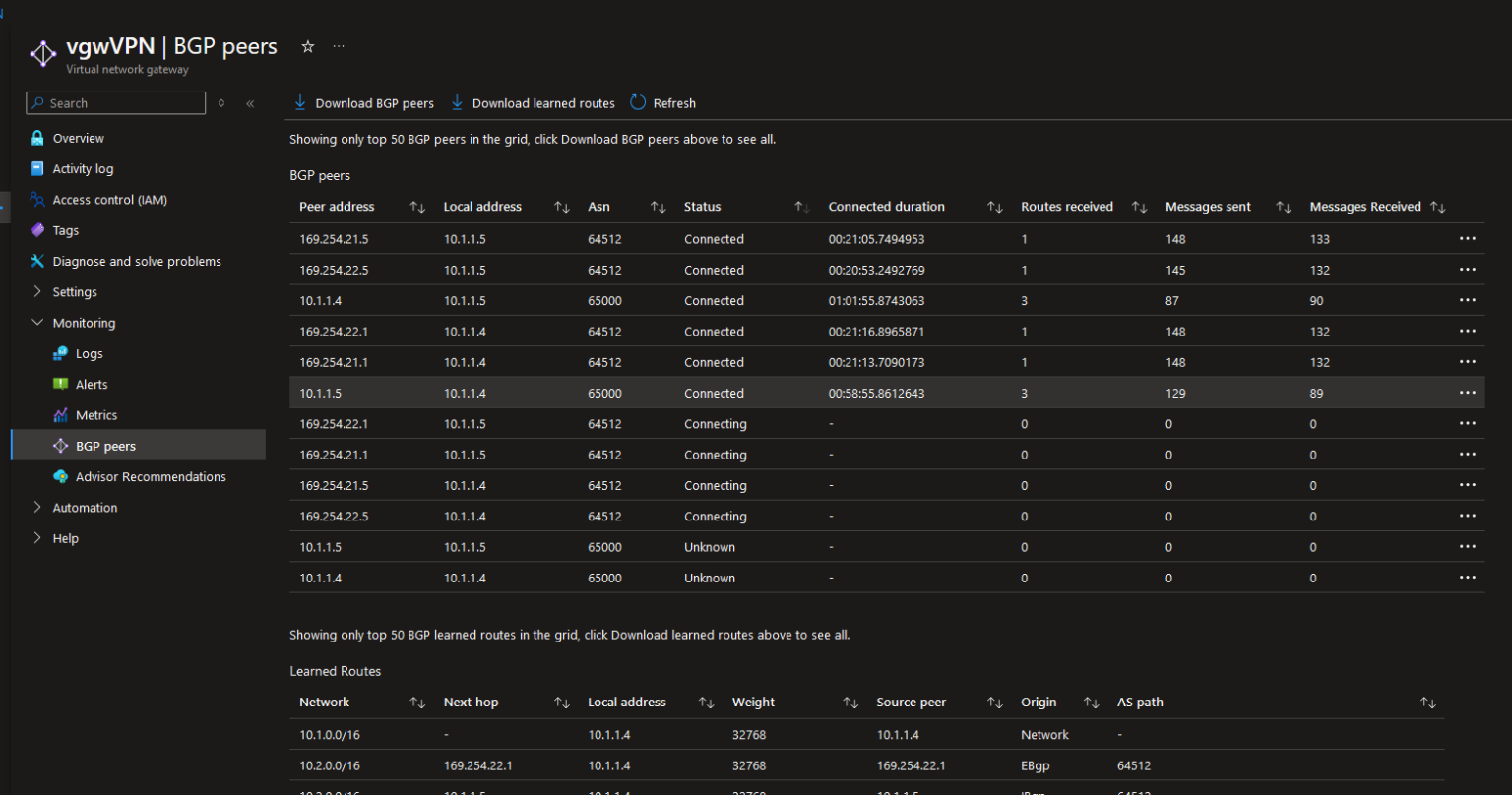Click the sidebar Search input field

(x=115, y=102)
